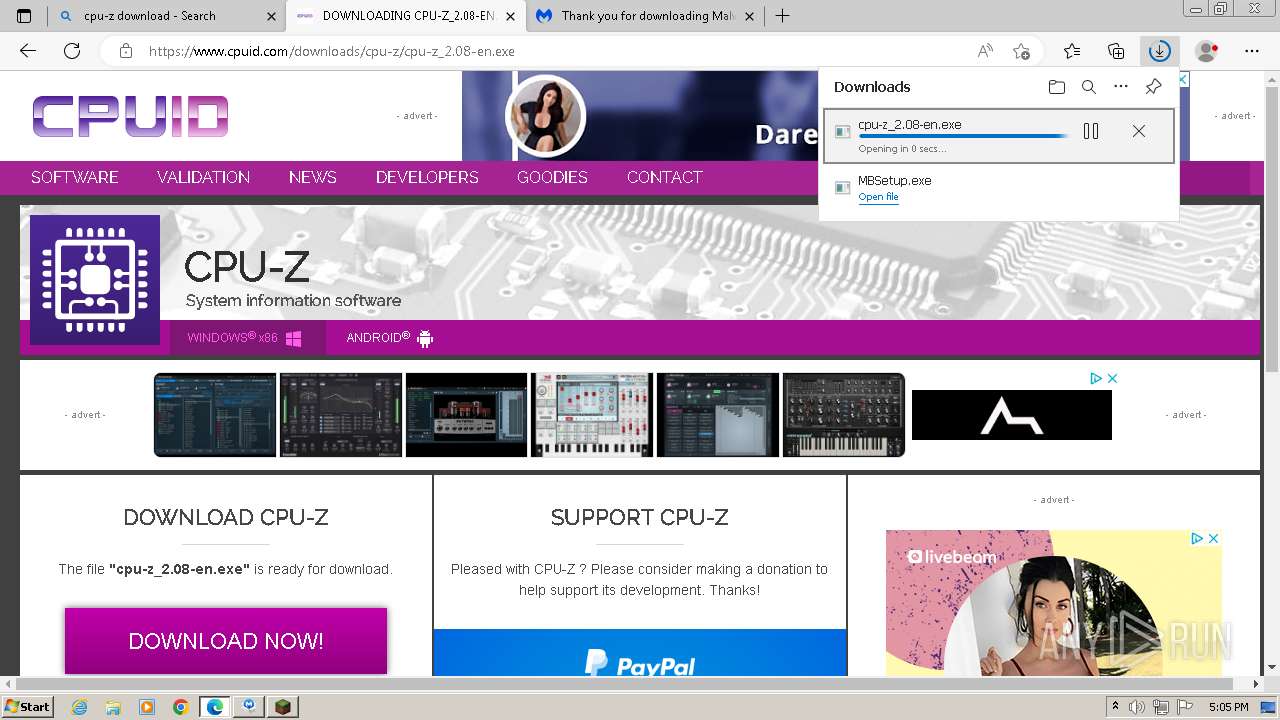The height and width of the screenshot is (720, 1280).
Task: Open the VALIDATION menu
Action: tap(203, 177)
